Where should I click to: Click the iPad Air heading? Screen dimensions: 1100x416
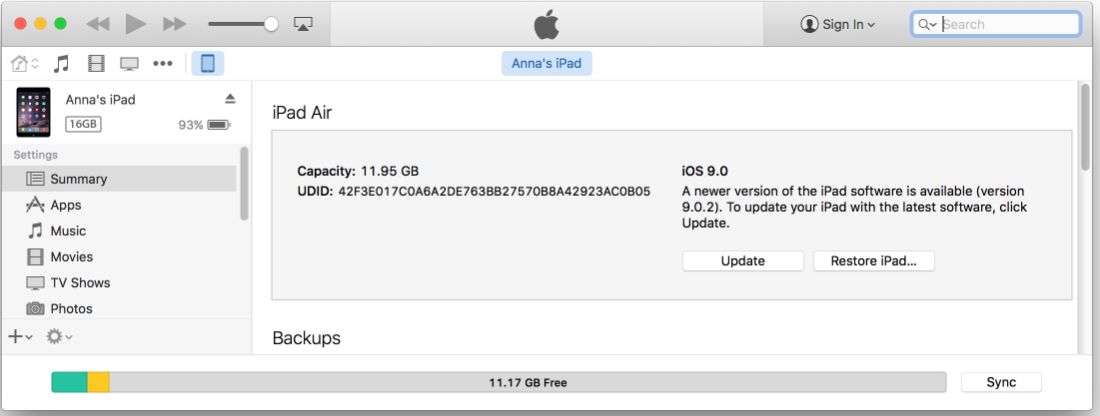tap(302, 112)
